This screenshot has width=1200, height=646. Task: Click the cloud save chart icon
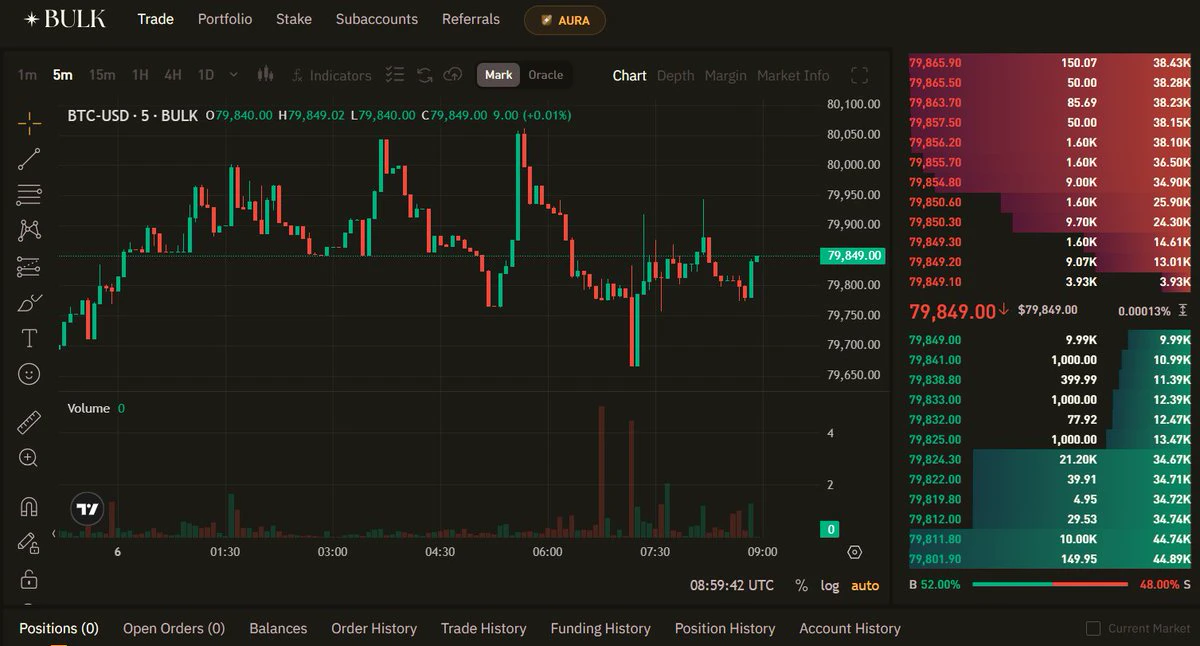453,75
